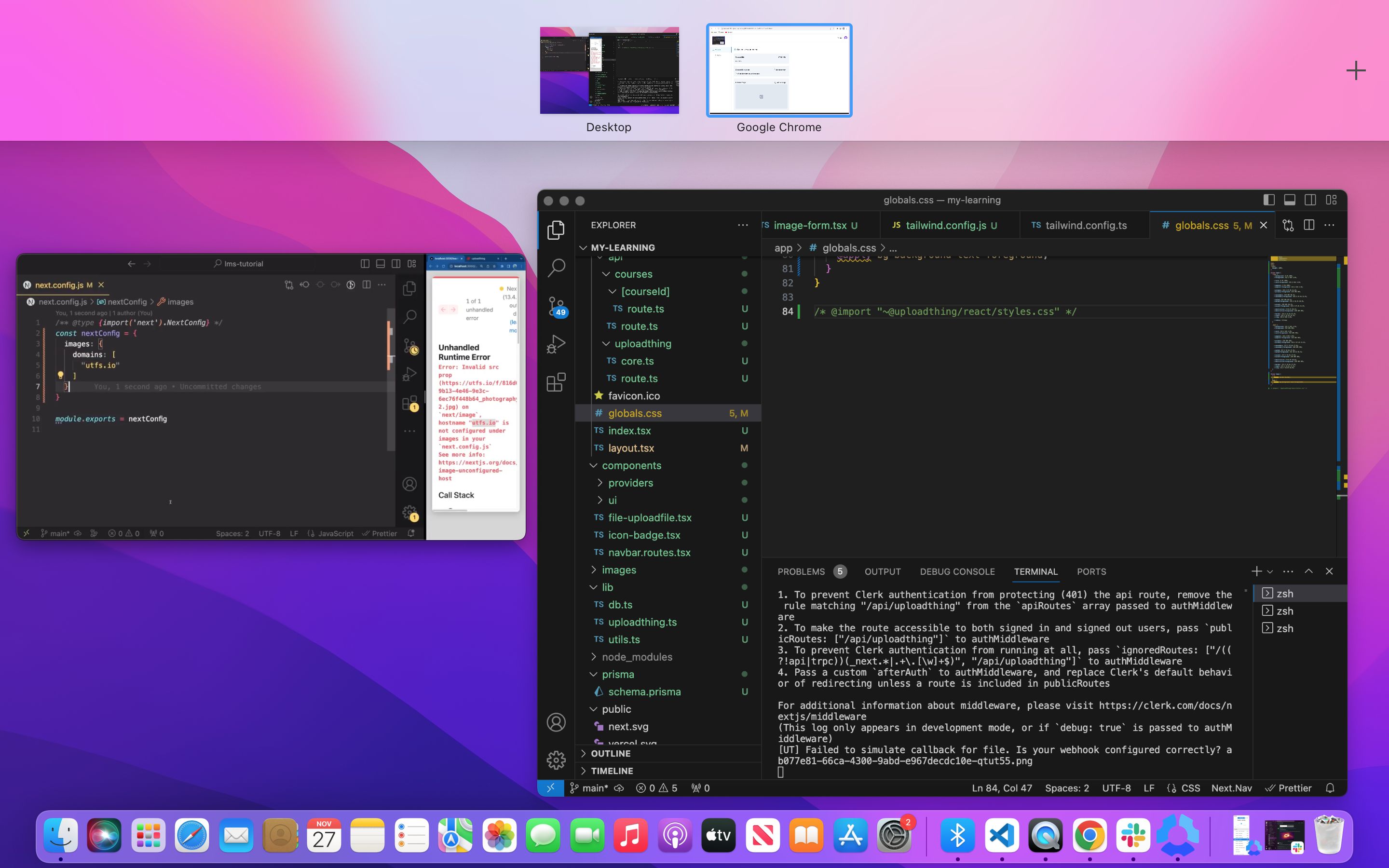This screenshot has width=1389, height=868.
Task: Toggle the primary side bar layout button
Action: click(x=1268, y=200)
